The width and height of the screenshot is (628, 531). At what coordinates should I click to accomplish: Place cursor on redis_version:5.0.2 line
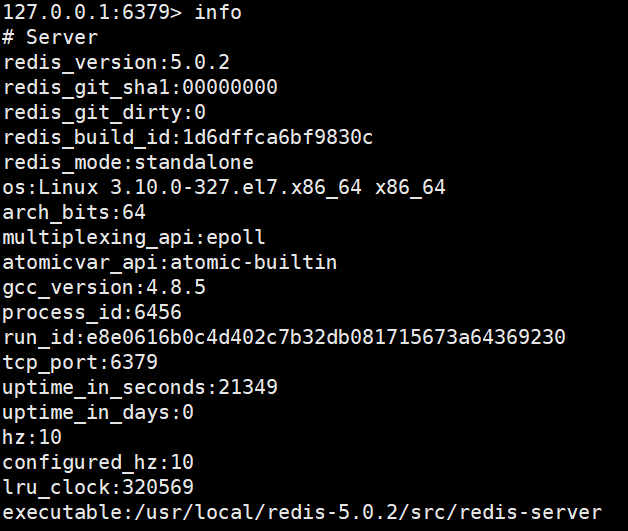[116, 62]
